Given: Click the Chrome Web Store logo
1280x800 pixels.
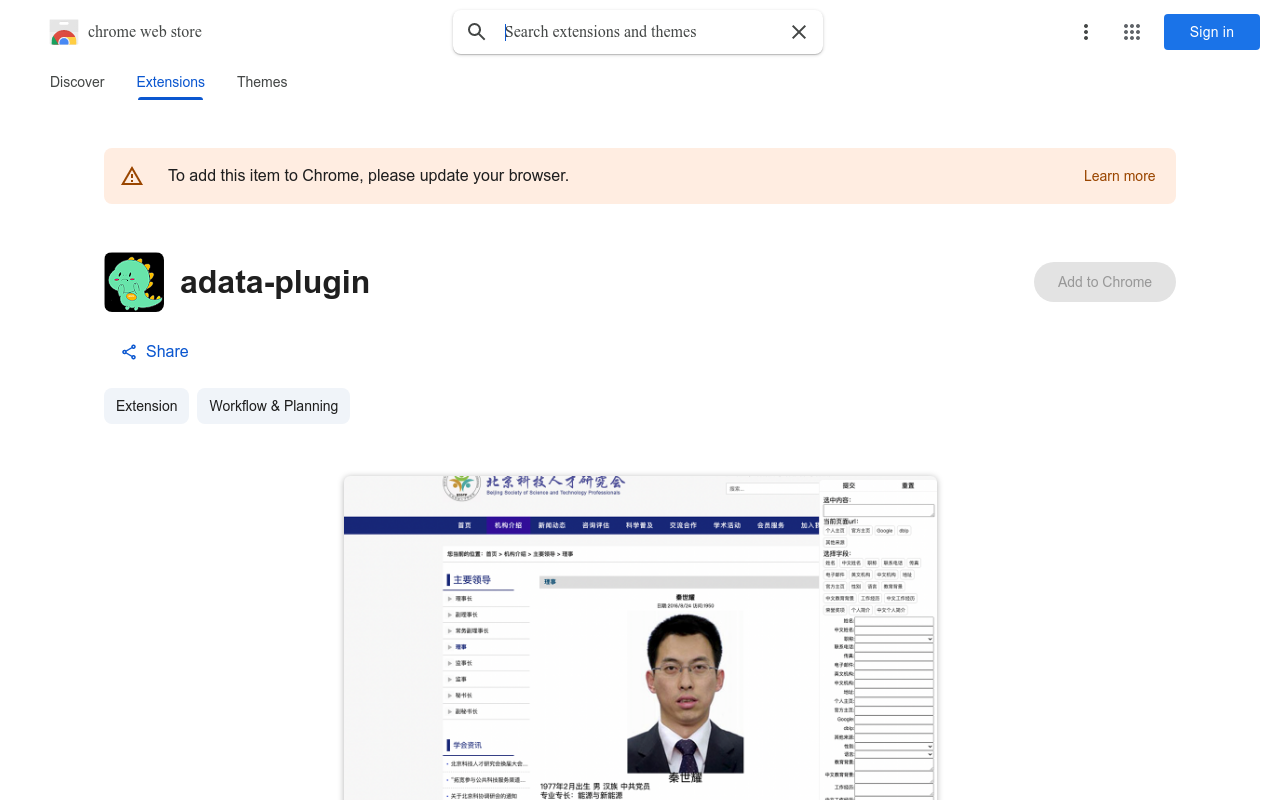Looking at the screenshot, I should (64, 32).
